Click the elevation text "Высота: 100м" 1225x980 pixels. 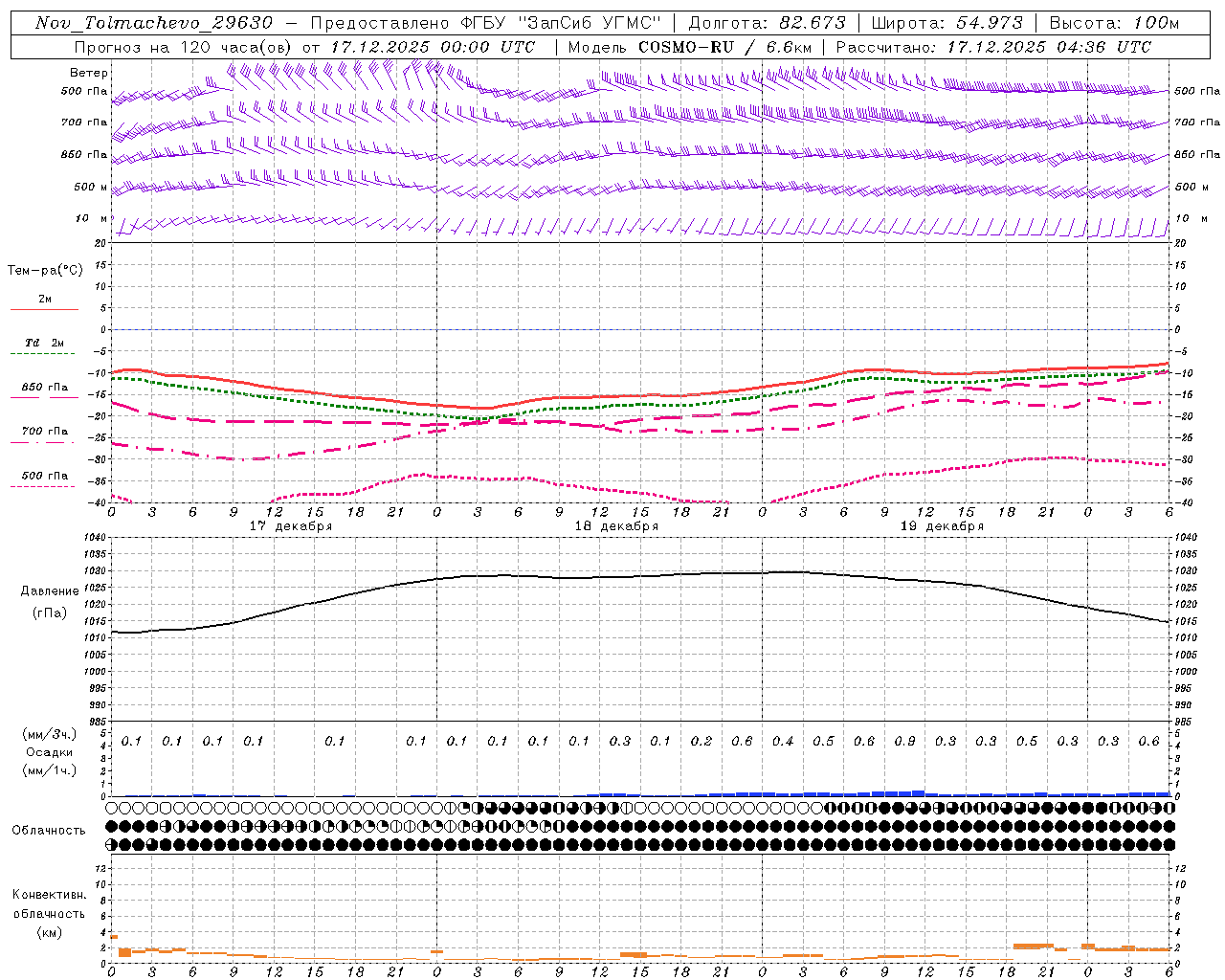click(x=1114, y=23)
